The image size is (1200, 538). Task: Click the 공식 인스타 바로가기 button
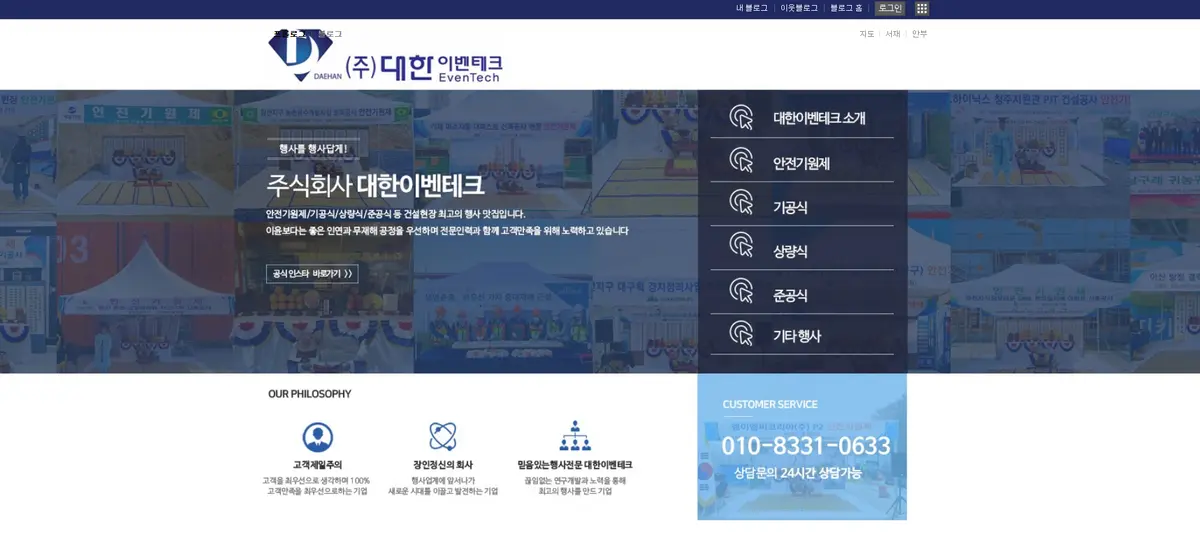point(312,274)
